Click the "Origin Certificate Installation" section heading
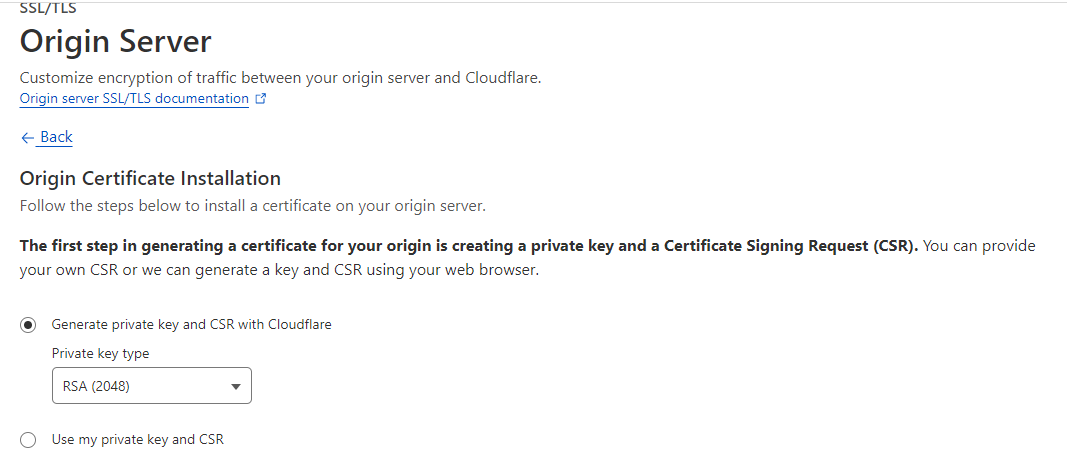 point(150,179)
